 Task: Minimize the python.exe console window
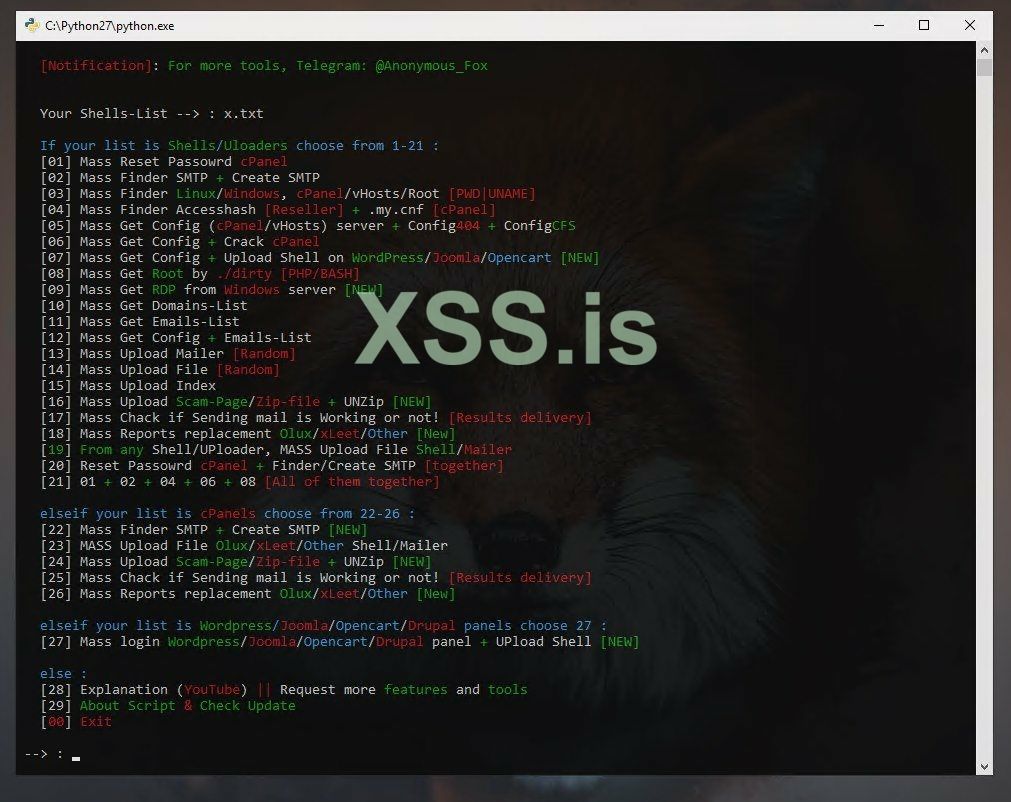coord(879,25)
